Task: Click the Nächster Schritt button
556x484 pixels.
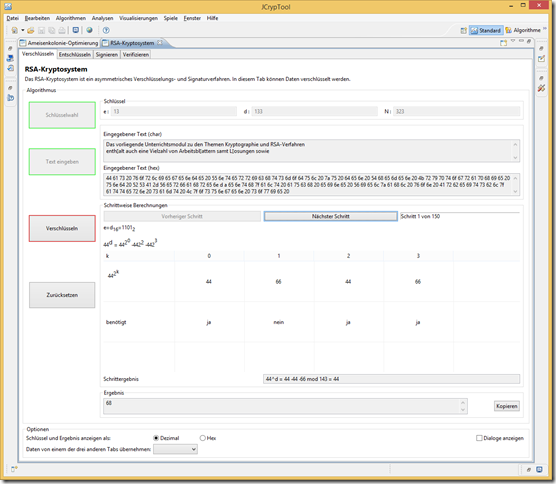Action: (x=330, y=216)
